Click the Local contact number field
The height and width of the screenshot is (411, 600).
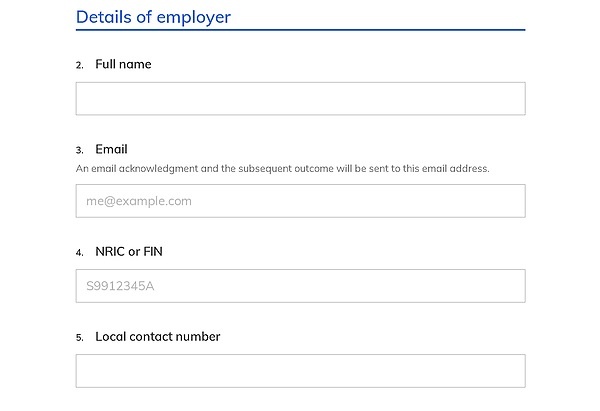pos(300,371)
